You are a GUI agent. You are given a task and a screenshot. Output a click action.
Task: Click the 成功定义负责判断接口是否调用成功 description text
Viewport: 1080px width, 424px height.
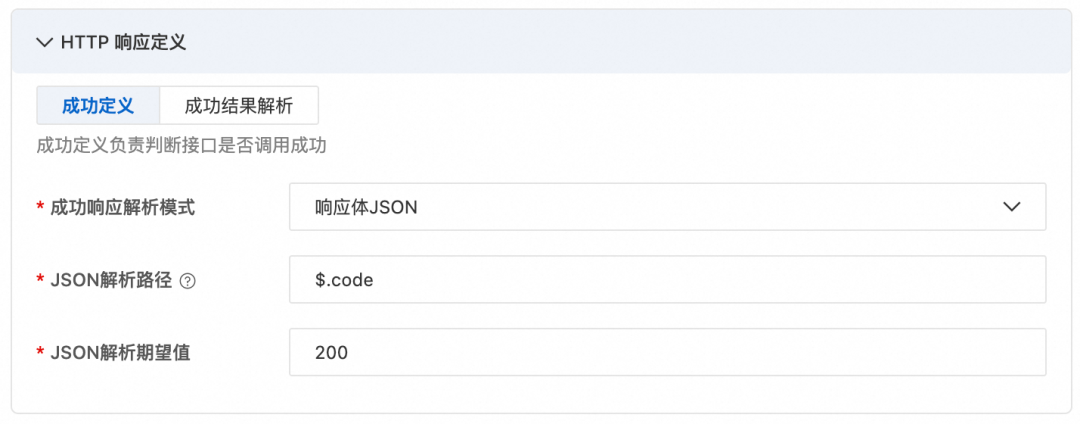(181, 146)
